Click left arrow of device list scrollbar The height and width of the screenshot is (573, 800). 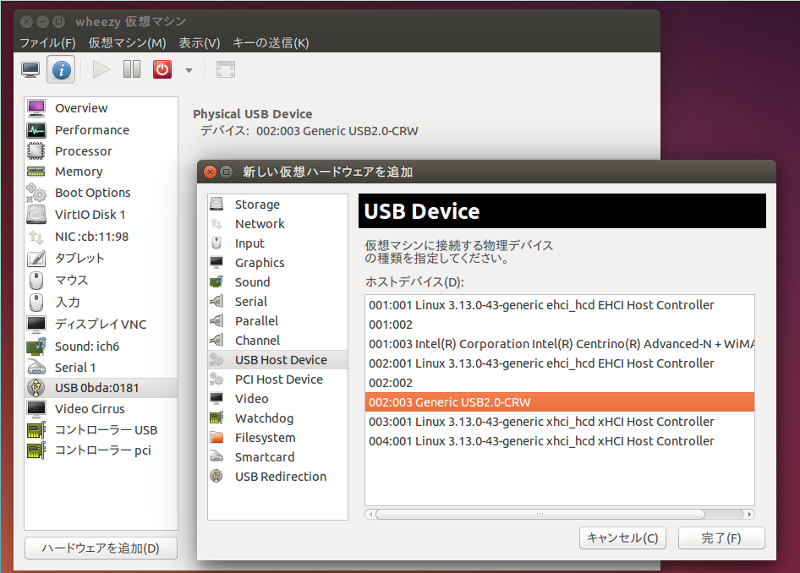tap(370, 514)
